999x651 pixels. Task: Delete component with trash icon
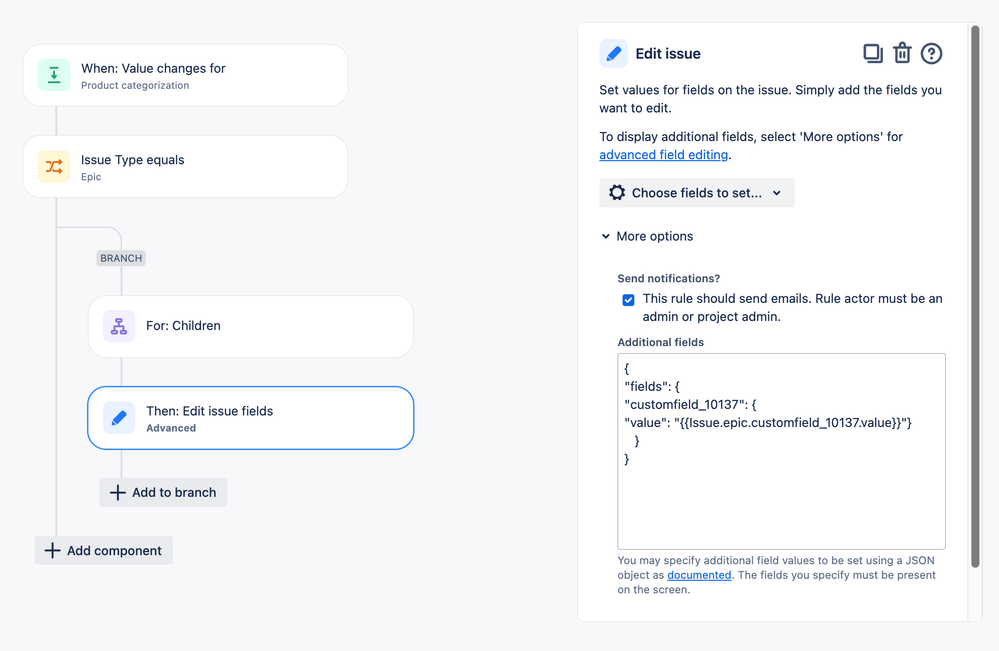point(902,53)
